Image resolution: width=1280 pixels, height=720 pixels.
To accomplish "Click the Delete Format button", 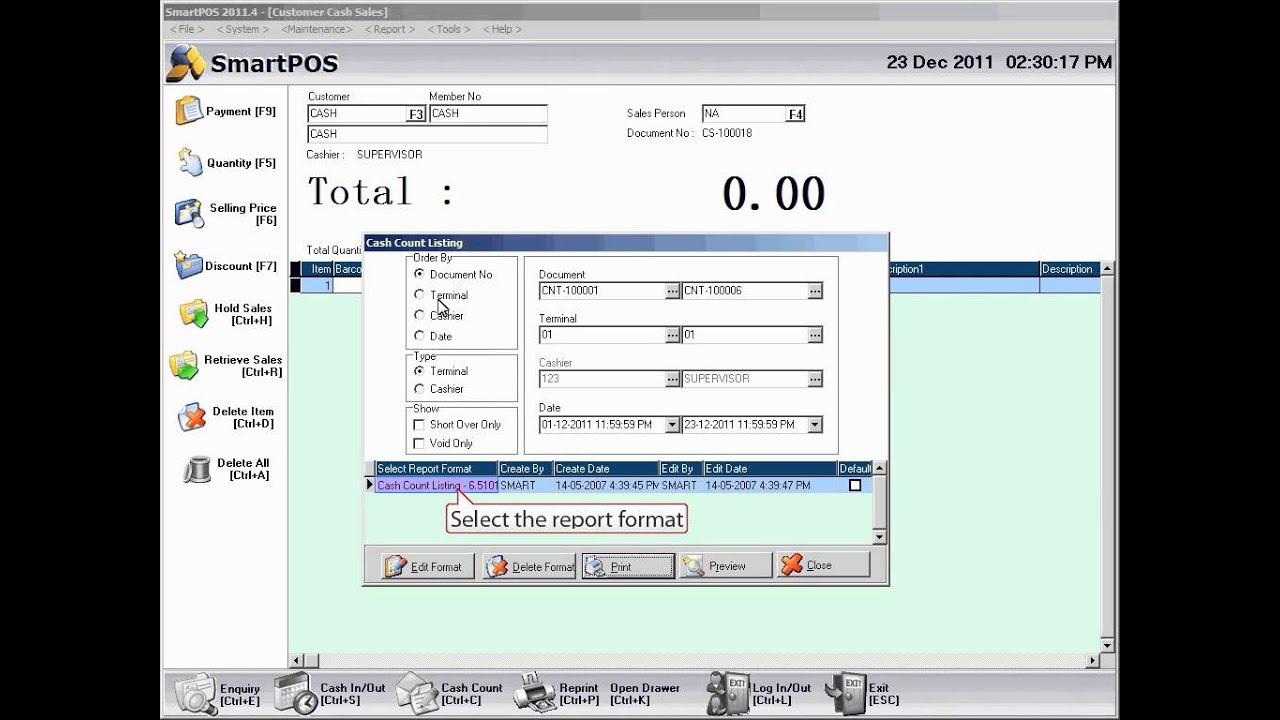I will tap(529, 566).
